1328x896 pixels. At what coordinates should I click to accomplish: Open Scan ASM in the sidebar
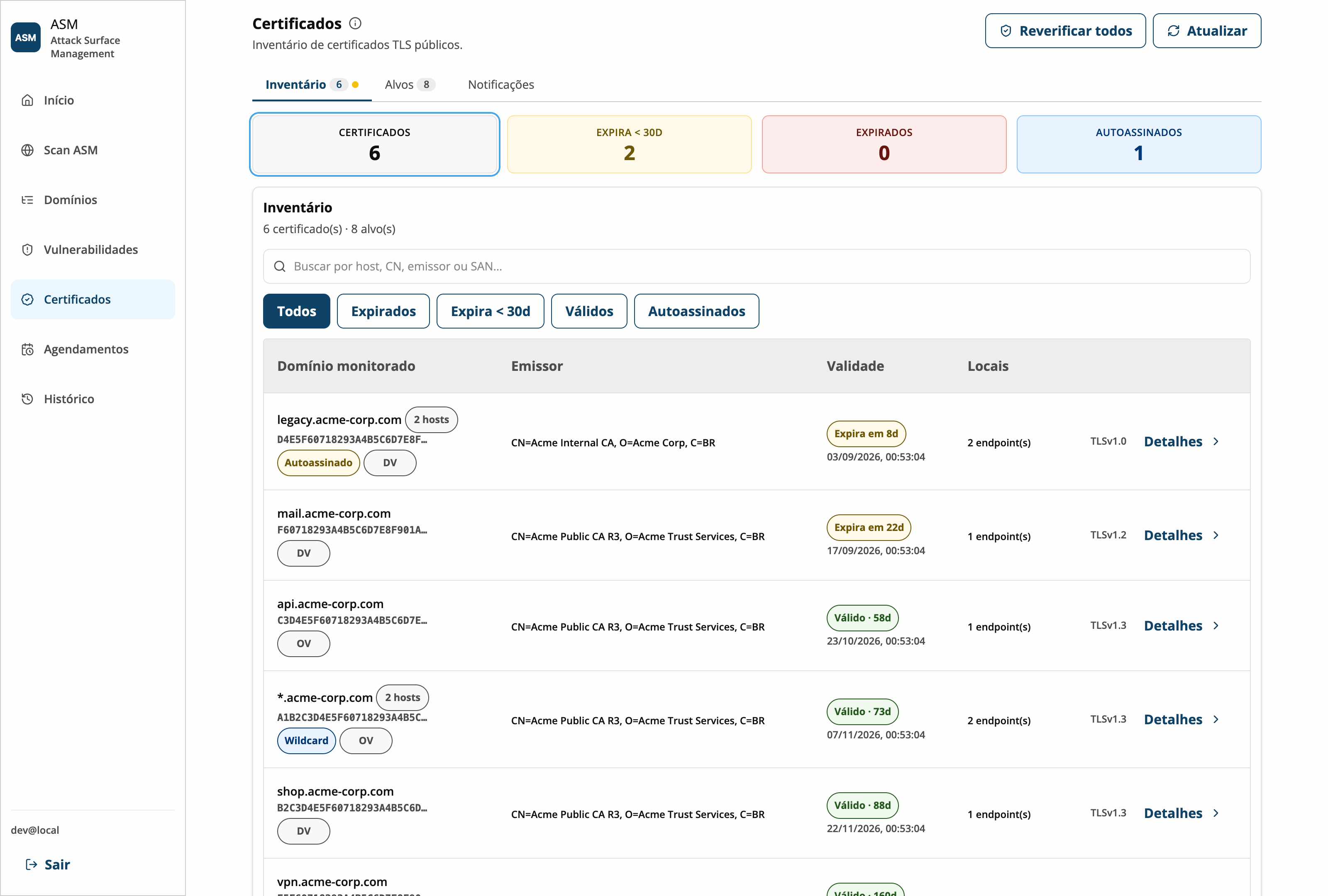click(x=93, y=150)
